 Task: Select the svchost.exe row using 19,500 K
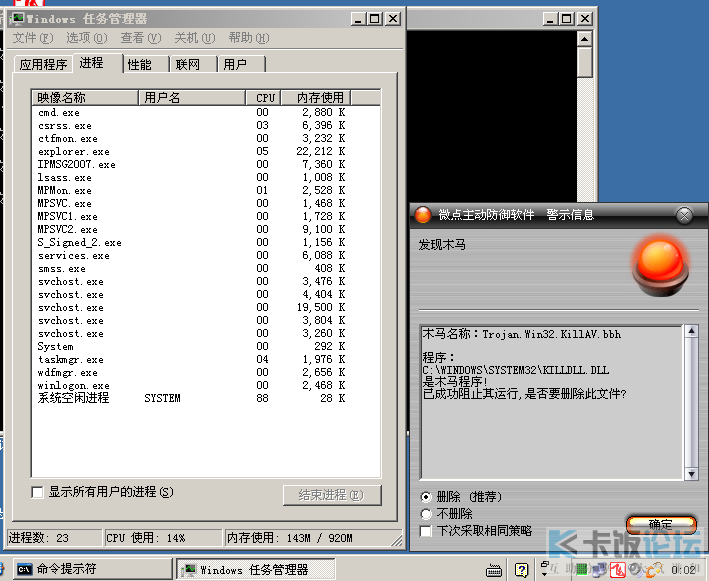[x=206, y=308]
